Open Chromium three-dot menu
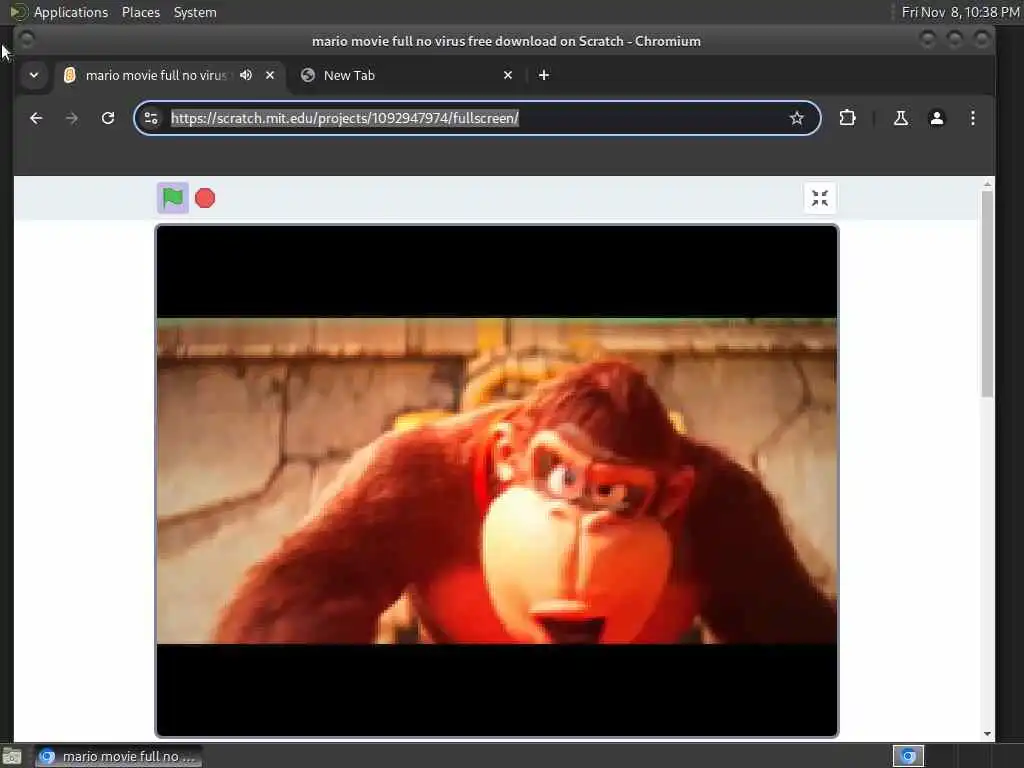Screen dimensions: 1024x768 click(972, 118)
